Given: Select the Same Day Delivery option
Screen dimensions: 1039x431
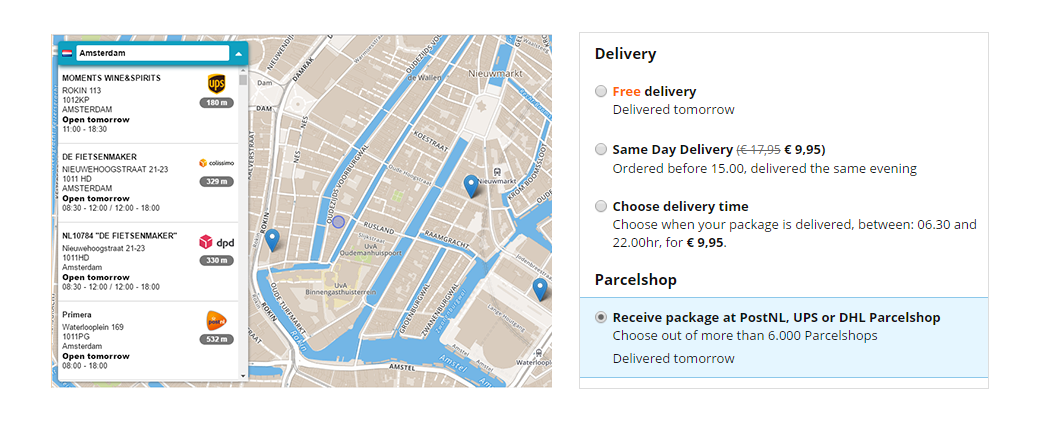Looking at the screenshot, I should [x=601, y=149].
